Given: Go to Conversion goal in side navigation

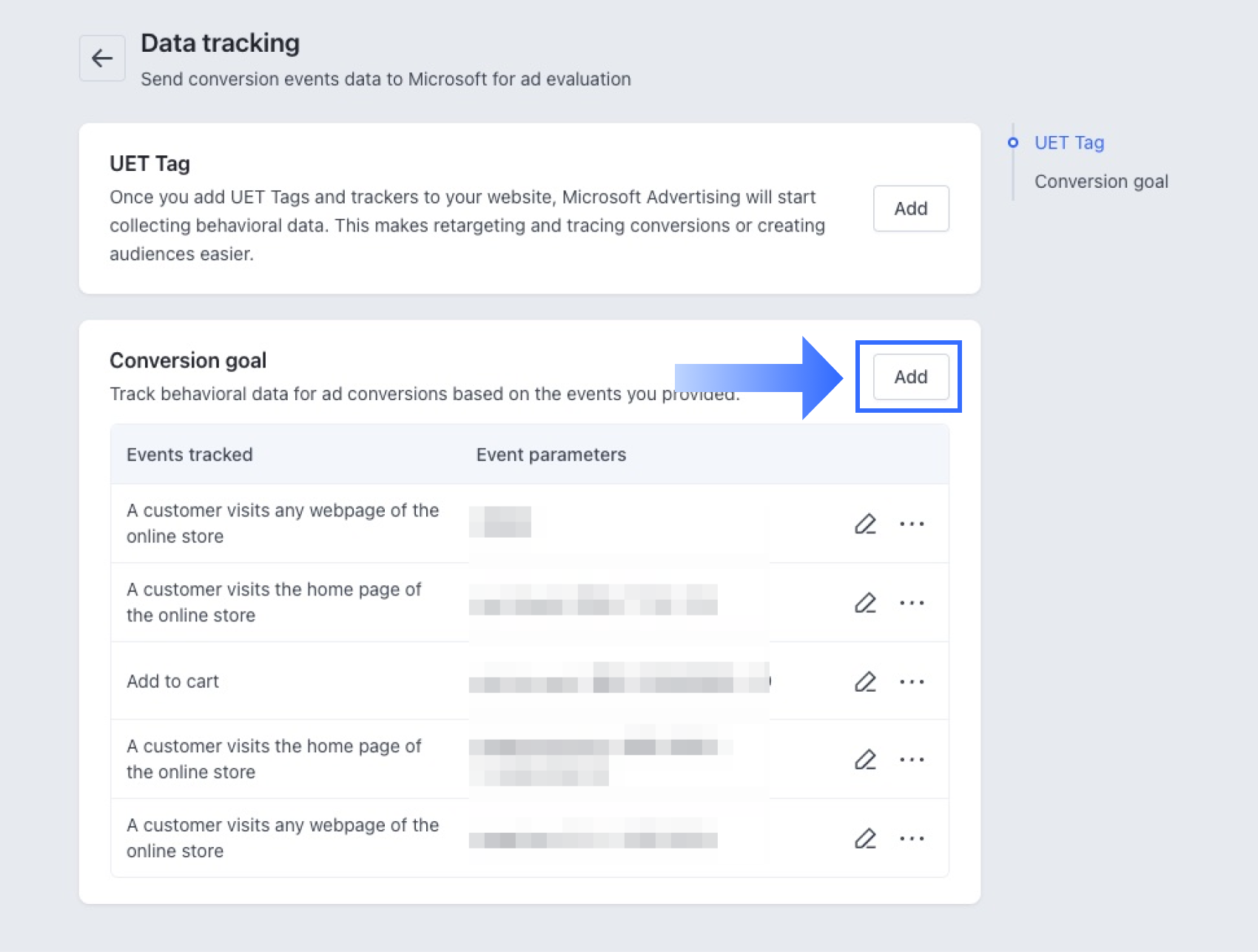Looking at the screenshot, I should (x=1101, y=182).
